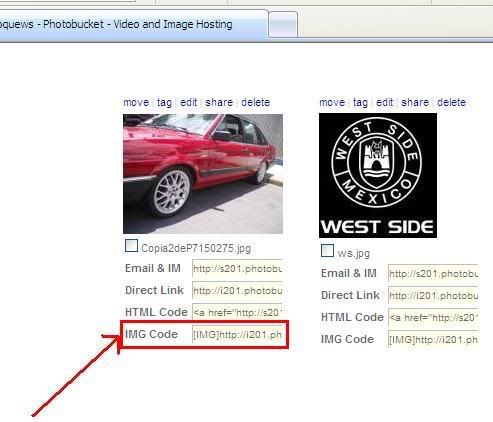Open the red car photo thumbnail

point(203,174)
